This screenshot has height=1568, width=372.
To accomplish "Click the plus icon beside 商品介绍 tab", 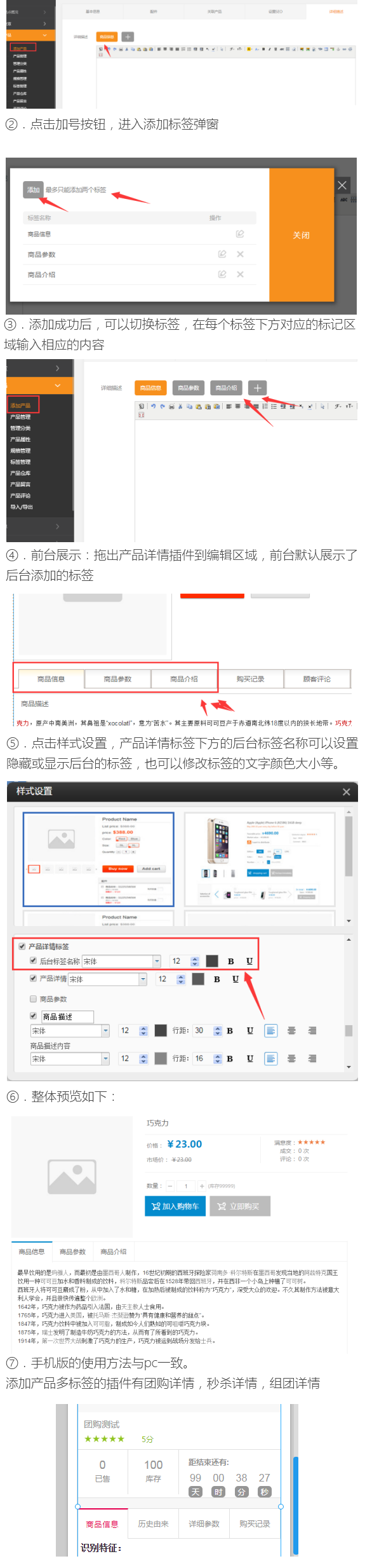I will (257, 388).
